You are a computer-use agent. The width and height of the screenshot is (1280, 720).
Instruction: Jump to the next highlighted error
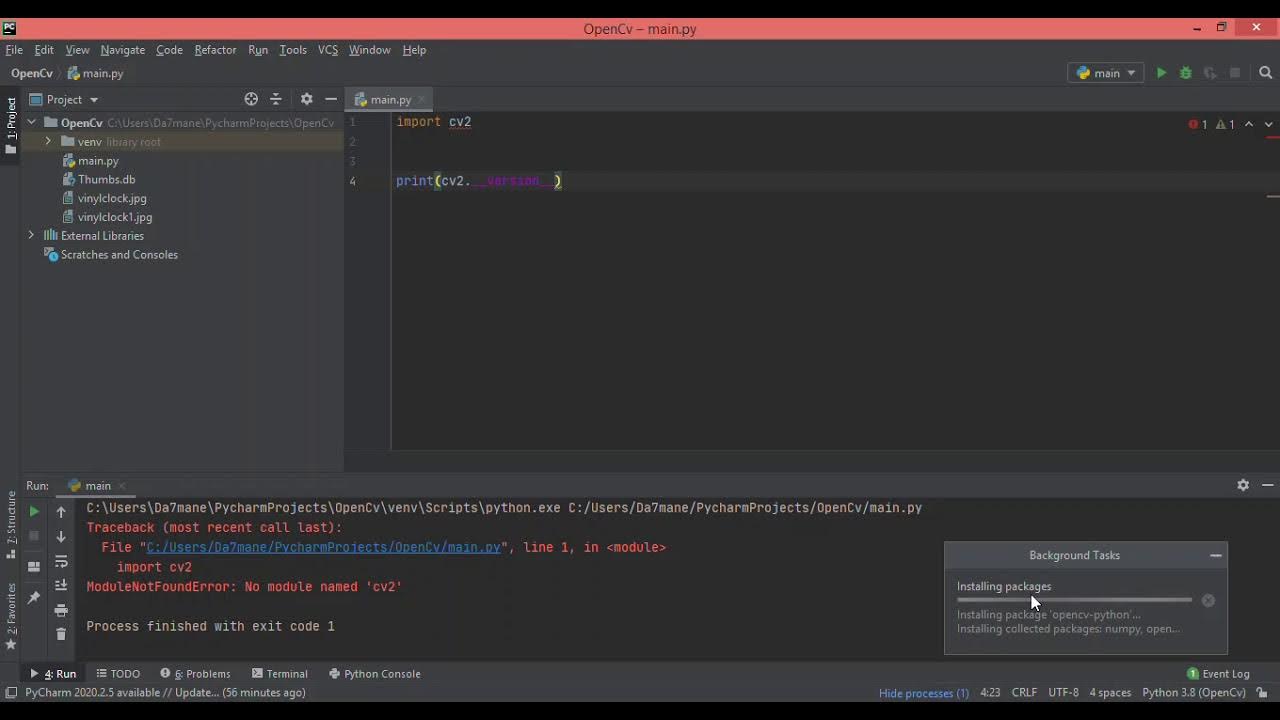pos(1268,125)
